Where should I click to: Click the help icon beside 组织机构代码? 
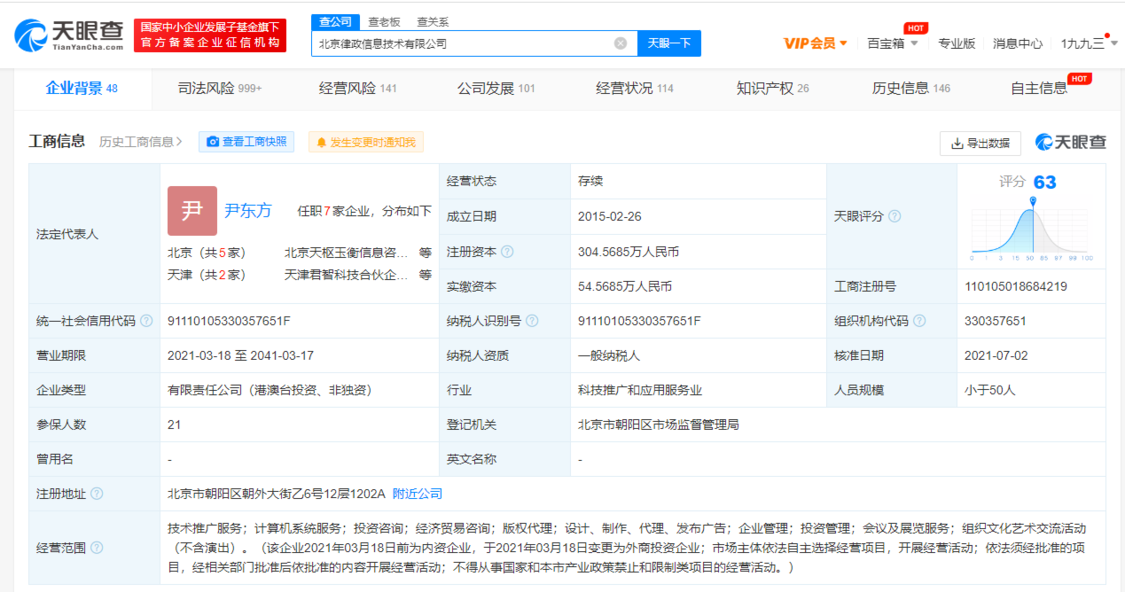(x=919, y=321)
